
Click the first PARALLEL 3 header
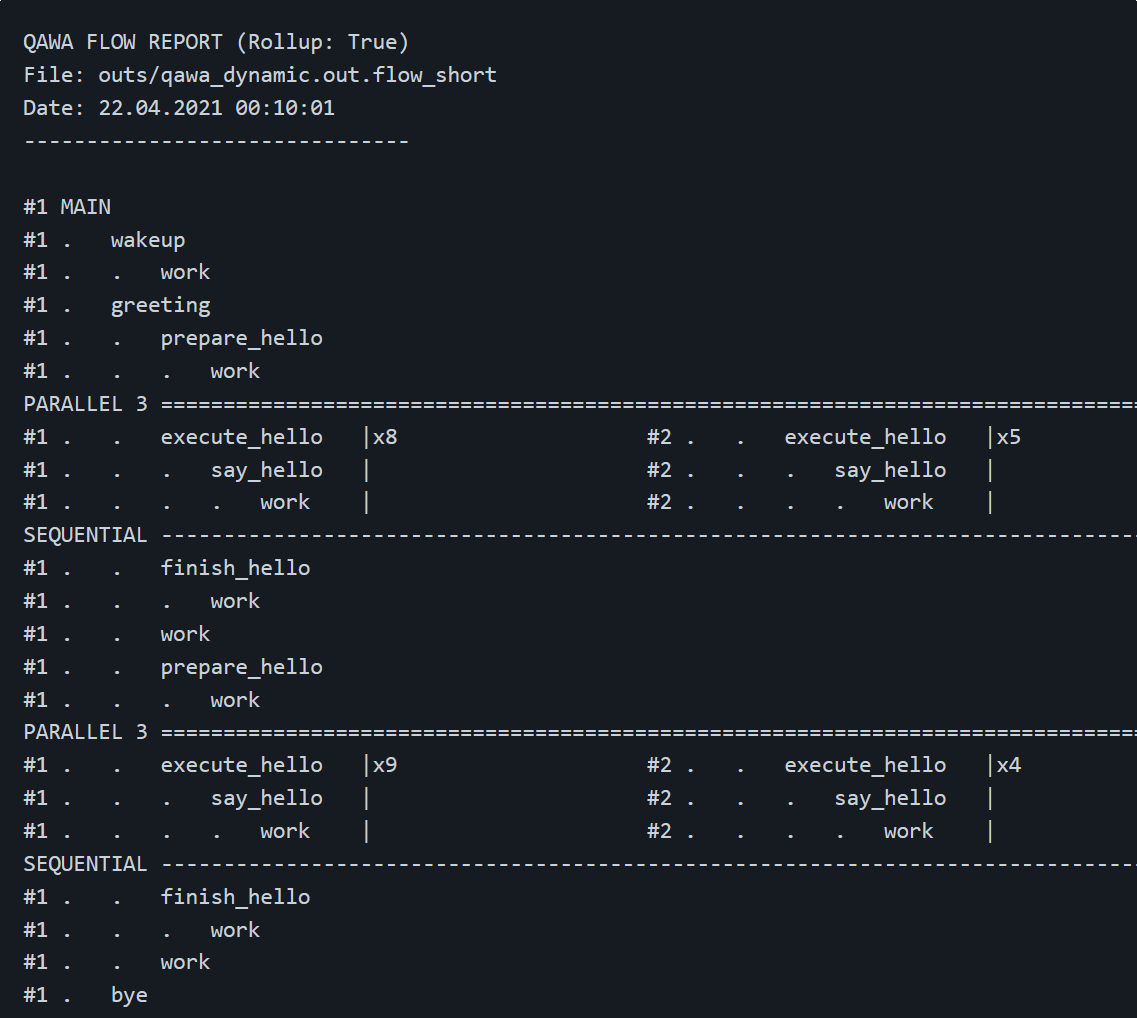(x=86, y=404)
